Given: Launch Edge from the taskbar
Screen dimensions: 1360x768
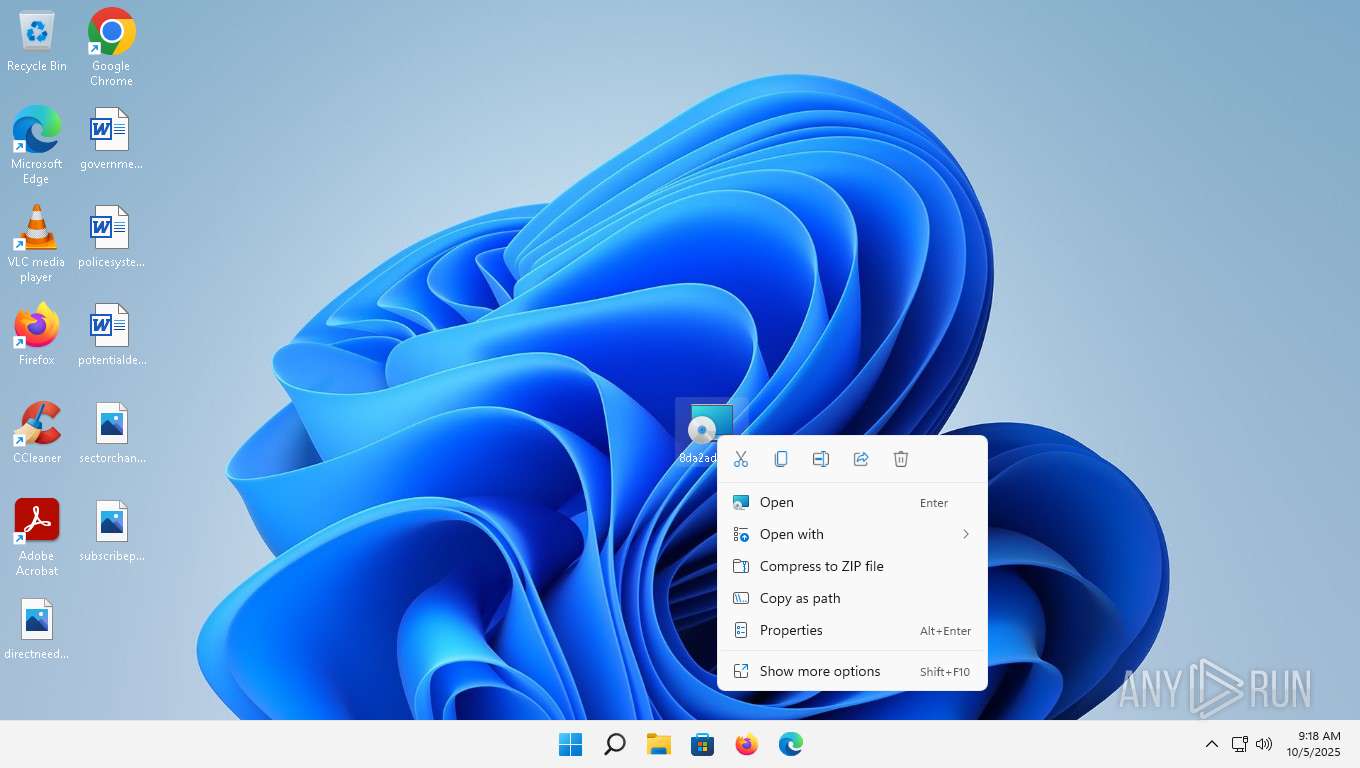Looking at the screenshot, I should coord(791,744).
